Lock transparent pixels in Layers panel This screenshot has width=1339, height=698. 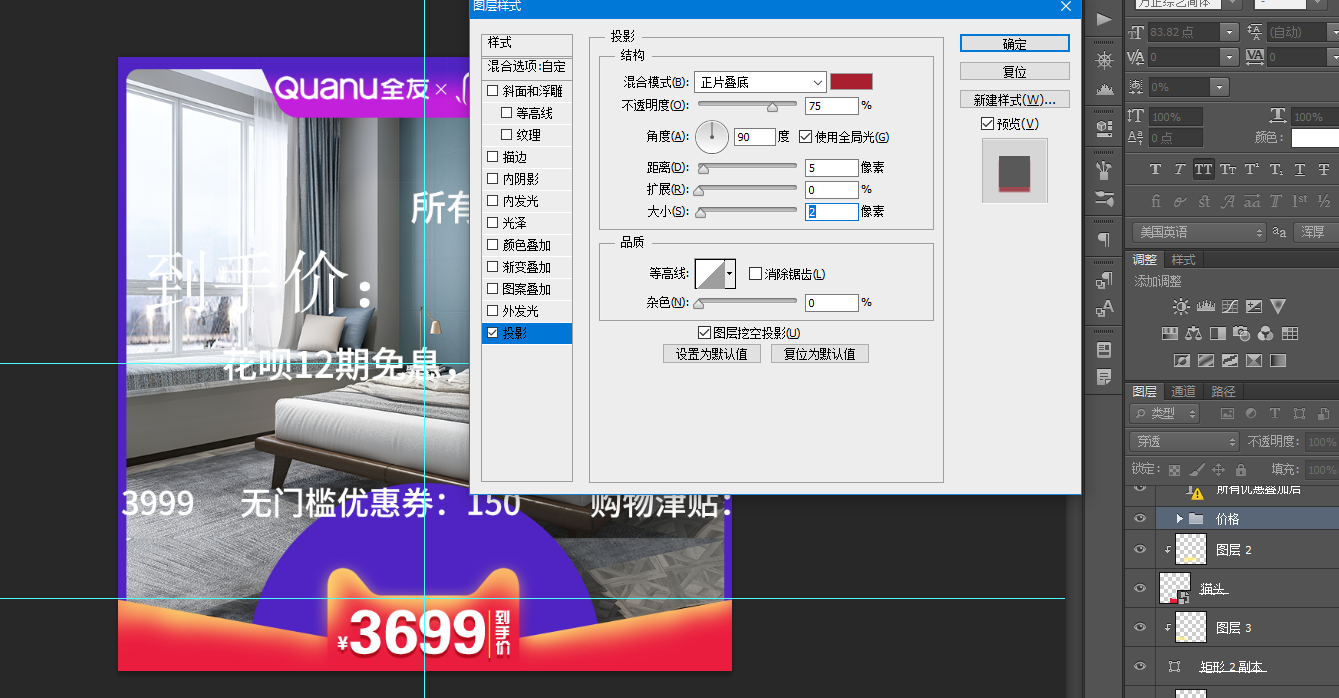click(x=1174, y=469)
